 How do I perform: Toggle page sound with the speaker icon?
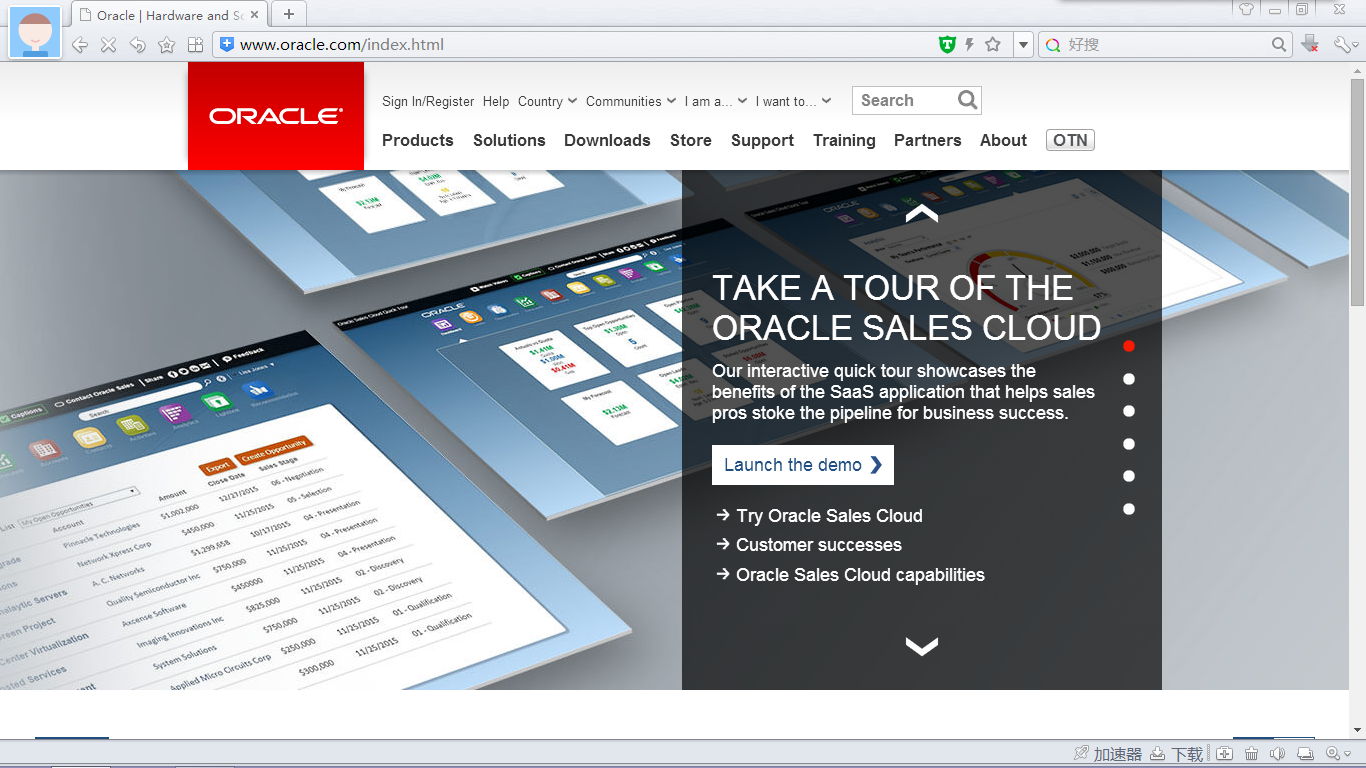(x=1277, y=754)
